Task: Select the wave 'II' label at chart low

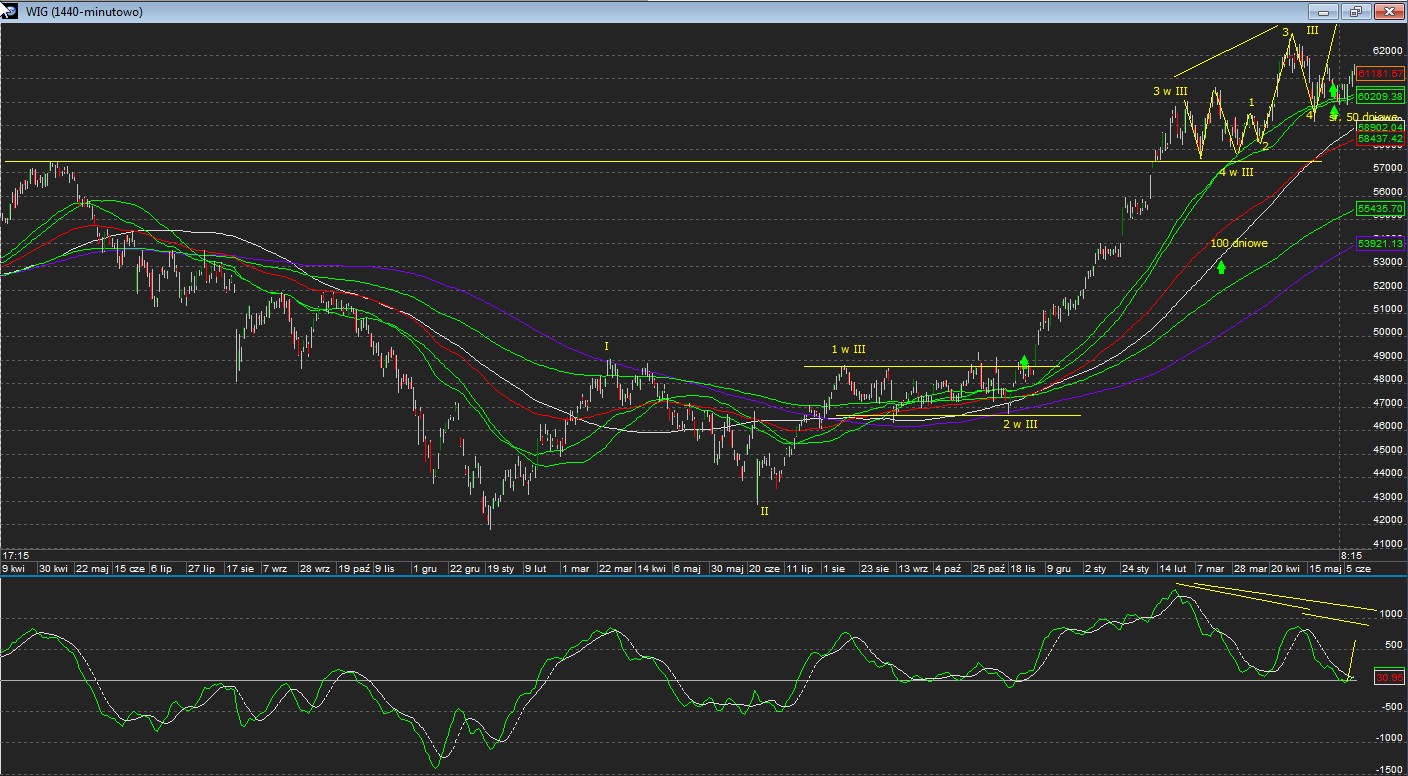Action: (764, 510)
